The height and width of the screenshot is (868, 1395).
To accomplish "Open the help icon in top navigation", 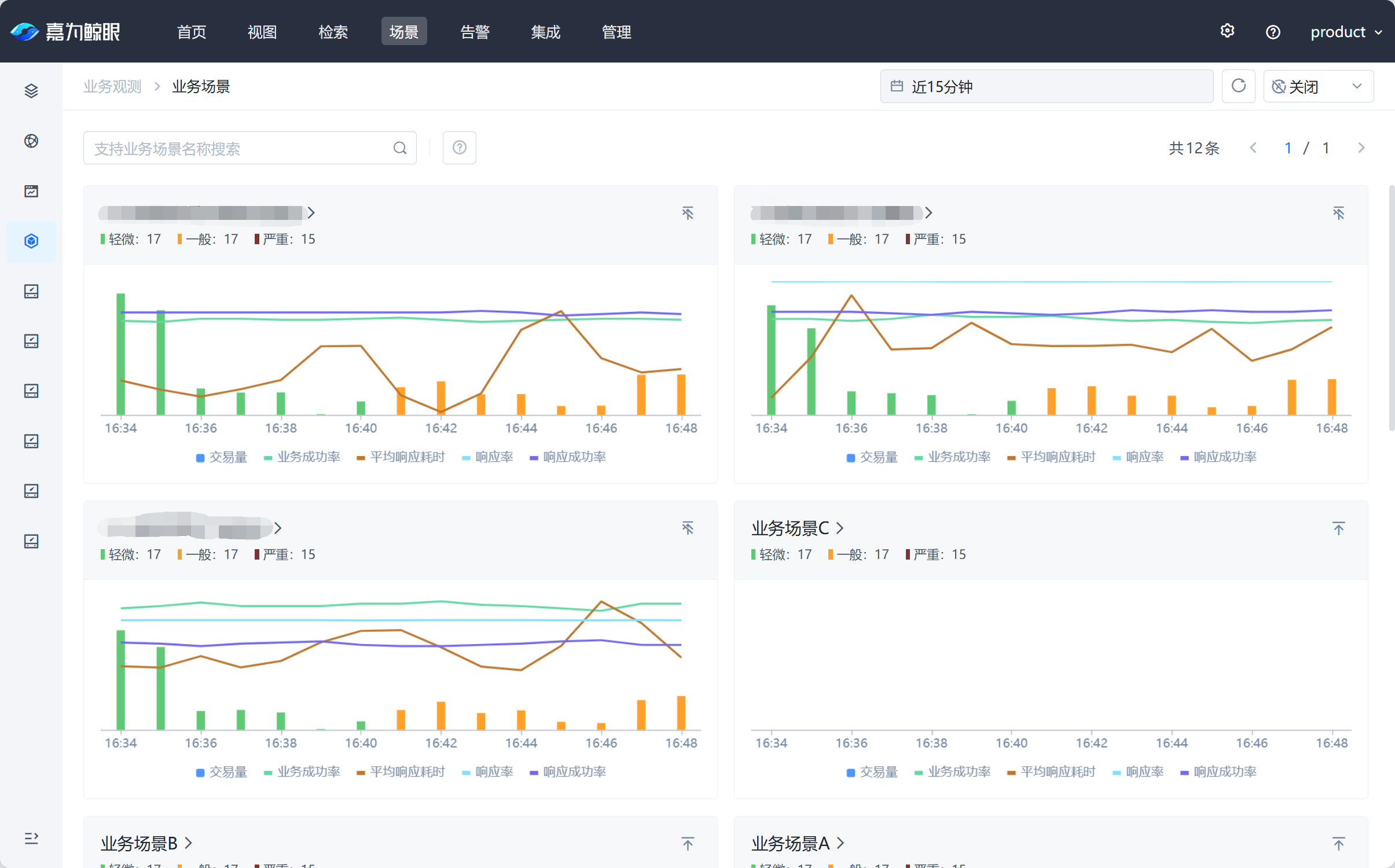I will tap(1272, 32).
